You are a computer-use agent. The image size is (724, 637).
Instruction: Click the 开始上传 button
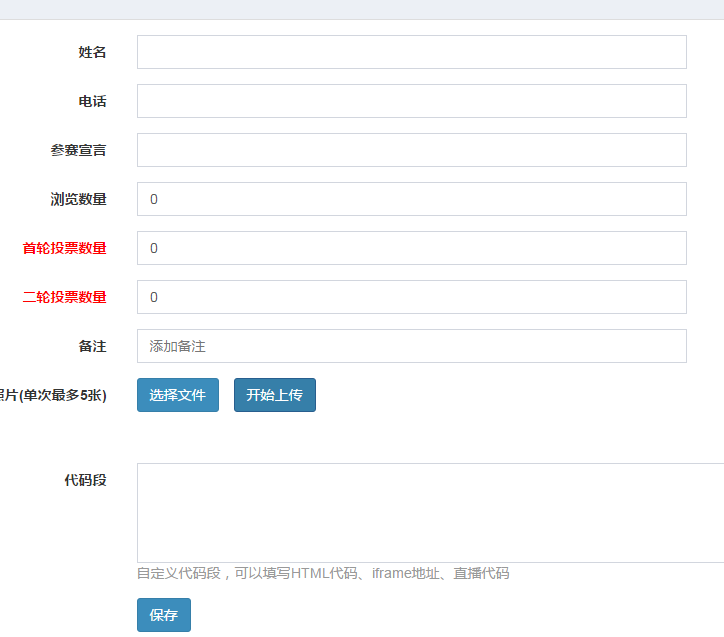275,395
